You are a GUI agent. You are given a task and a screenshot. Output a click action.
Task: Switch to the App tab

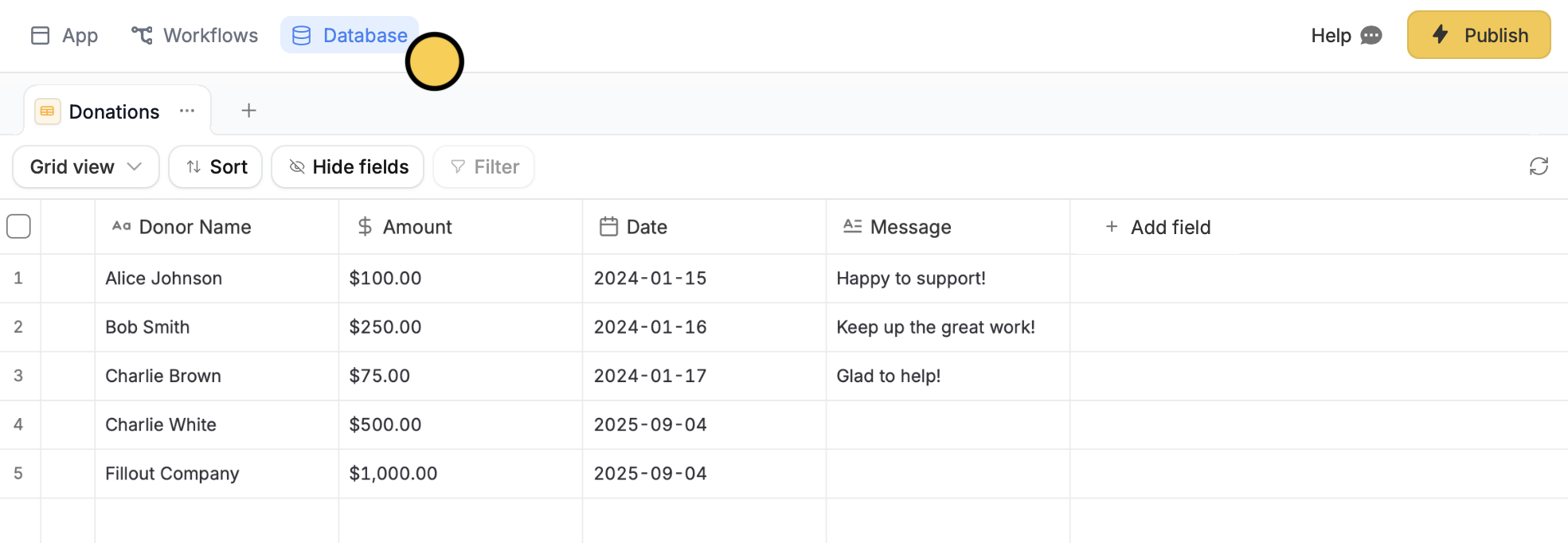(x=64, y=35)
